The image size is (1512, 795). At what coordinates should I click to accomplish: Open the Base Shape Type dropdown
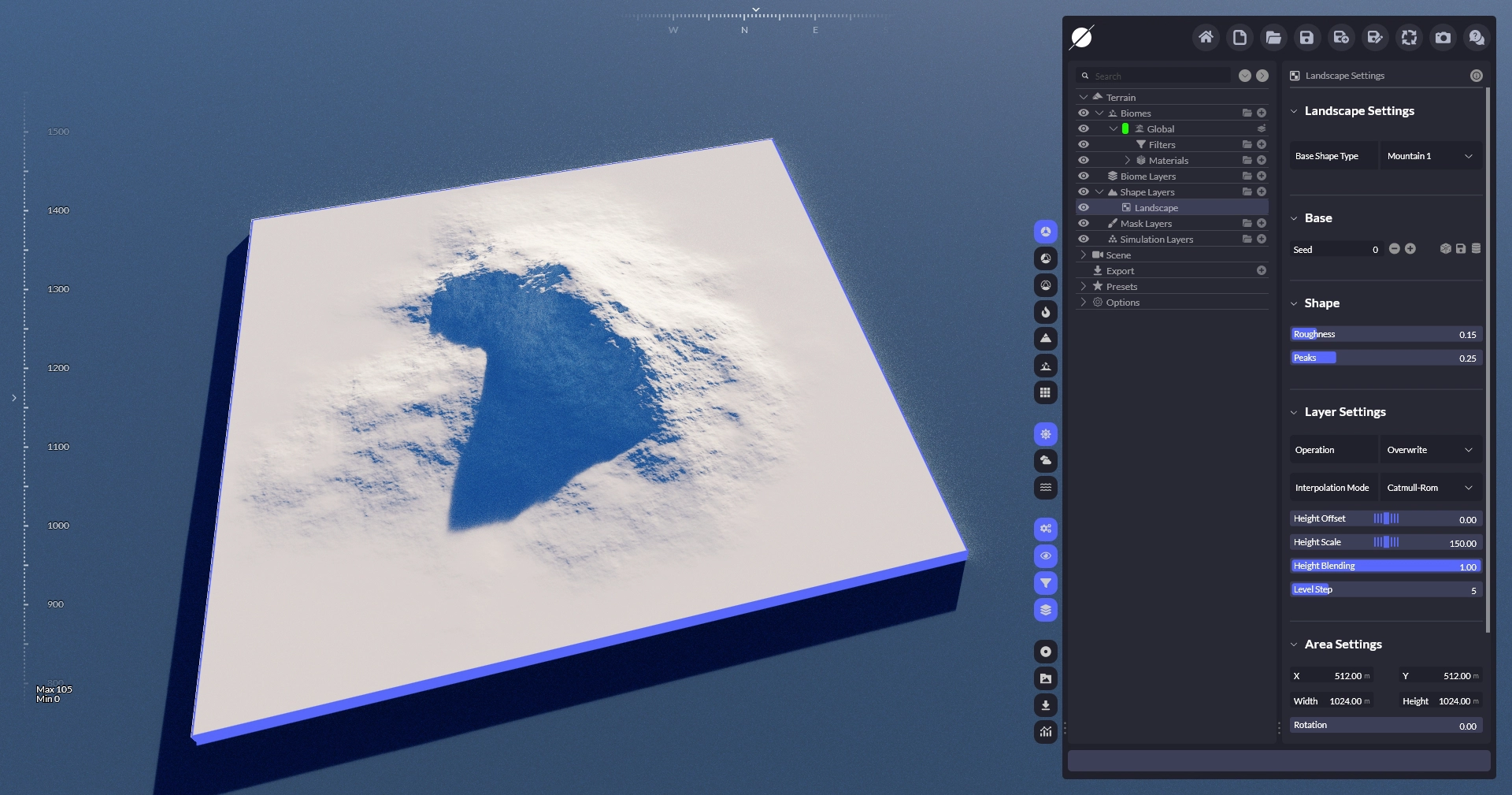[1430, 156]
